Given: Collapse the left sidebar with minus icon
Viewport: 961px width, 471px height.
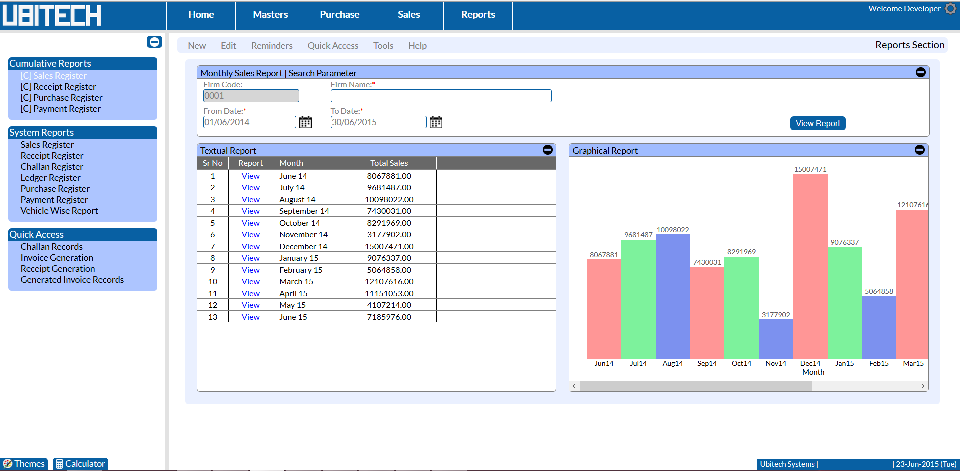Looking at the screenshot, I should [153, 42].
